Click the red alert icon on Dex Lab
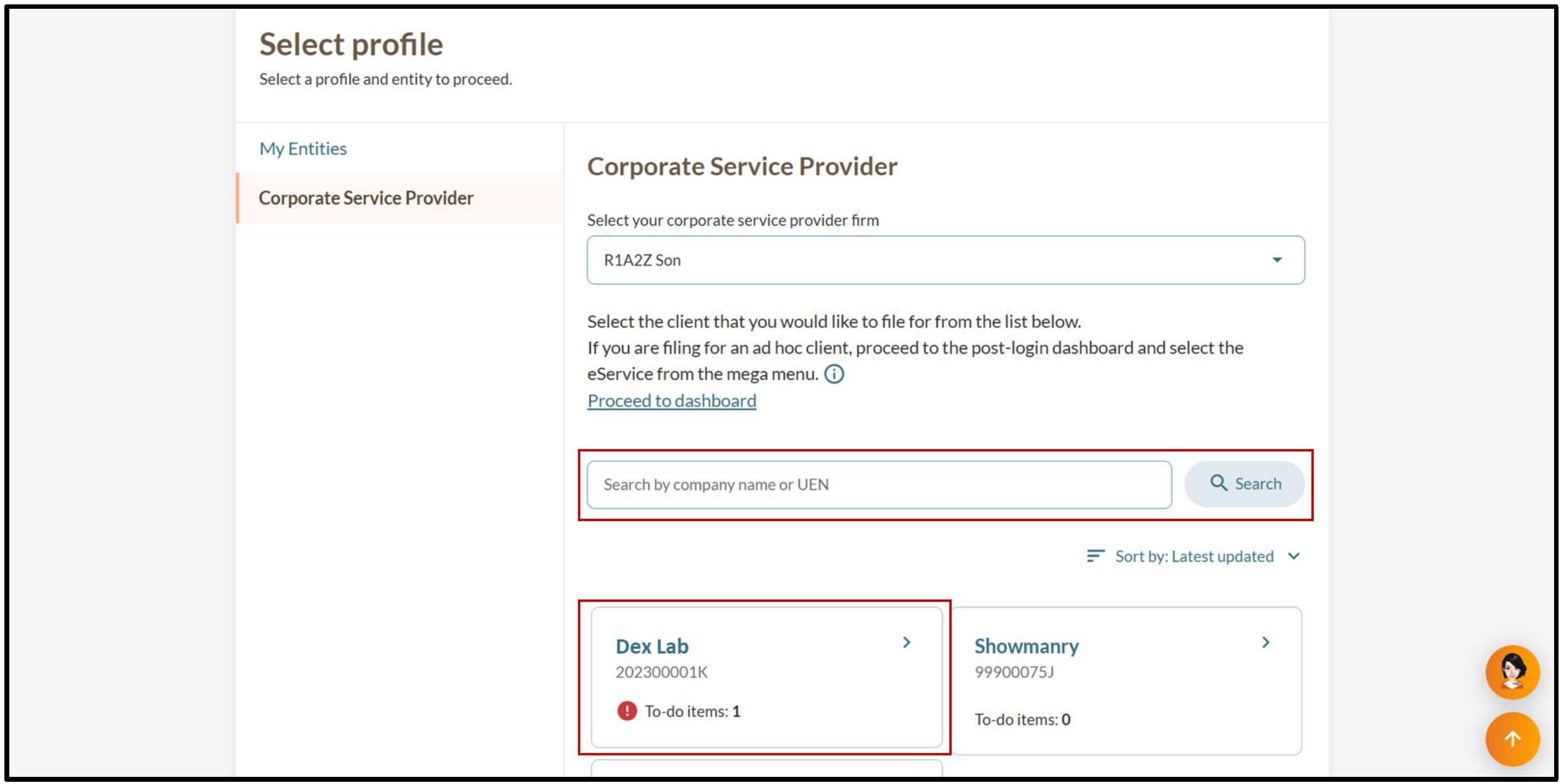This screenshot has height=784, width=1564. pos(627,710)
